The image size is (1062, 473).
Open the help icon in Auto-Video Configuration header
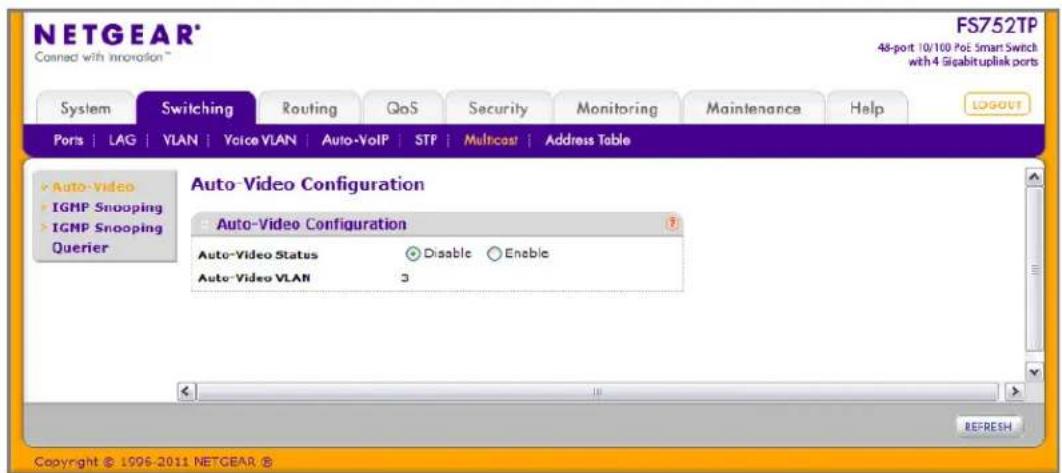click(673, 224)
